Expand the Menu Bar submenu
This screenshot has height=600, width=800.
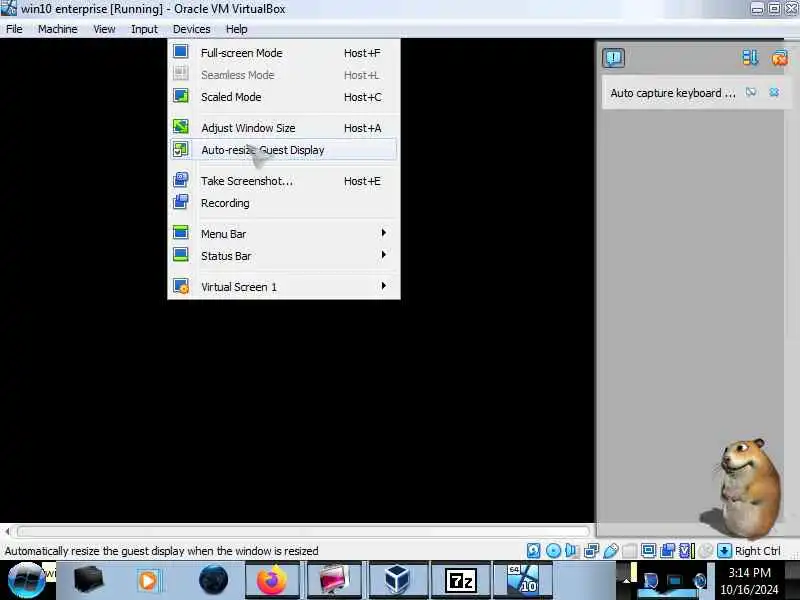click(x=284, y=234)
